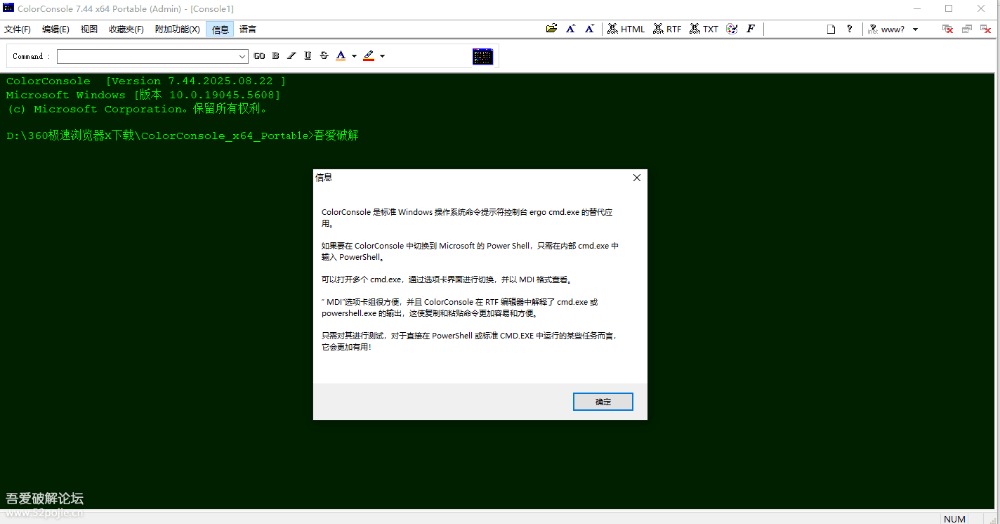Click the highlight color marker swatch

(x=369, y=56)
